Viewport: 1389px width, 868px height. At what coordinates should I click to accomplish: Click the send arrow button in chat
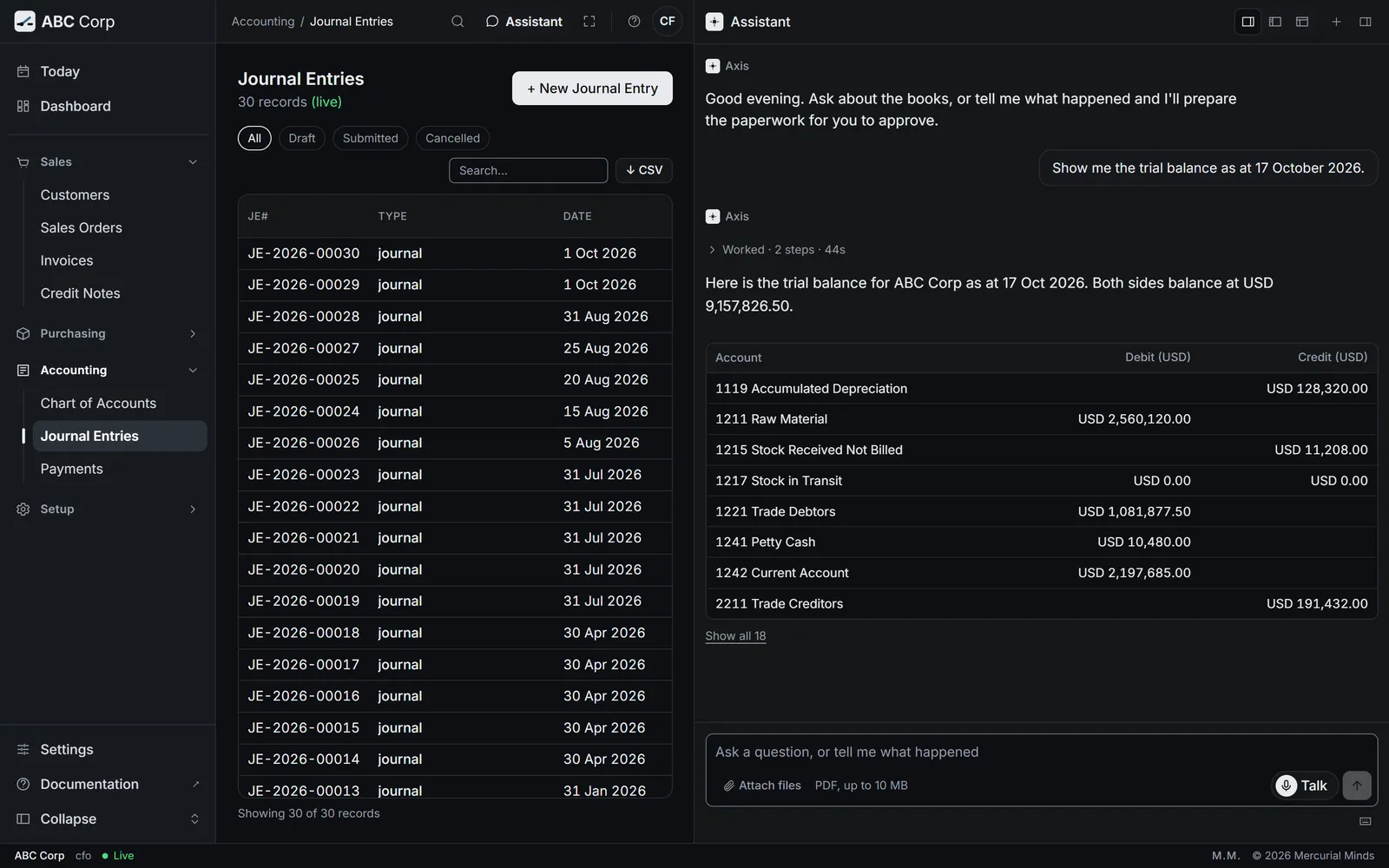[1357, 786]
